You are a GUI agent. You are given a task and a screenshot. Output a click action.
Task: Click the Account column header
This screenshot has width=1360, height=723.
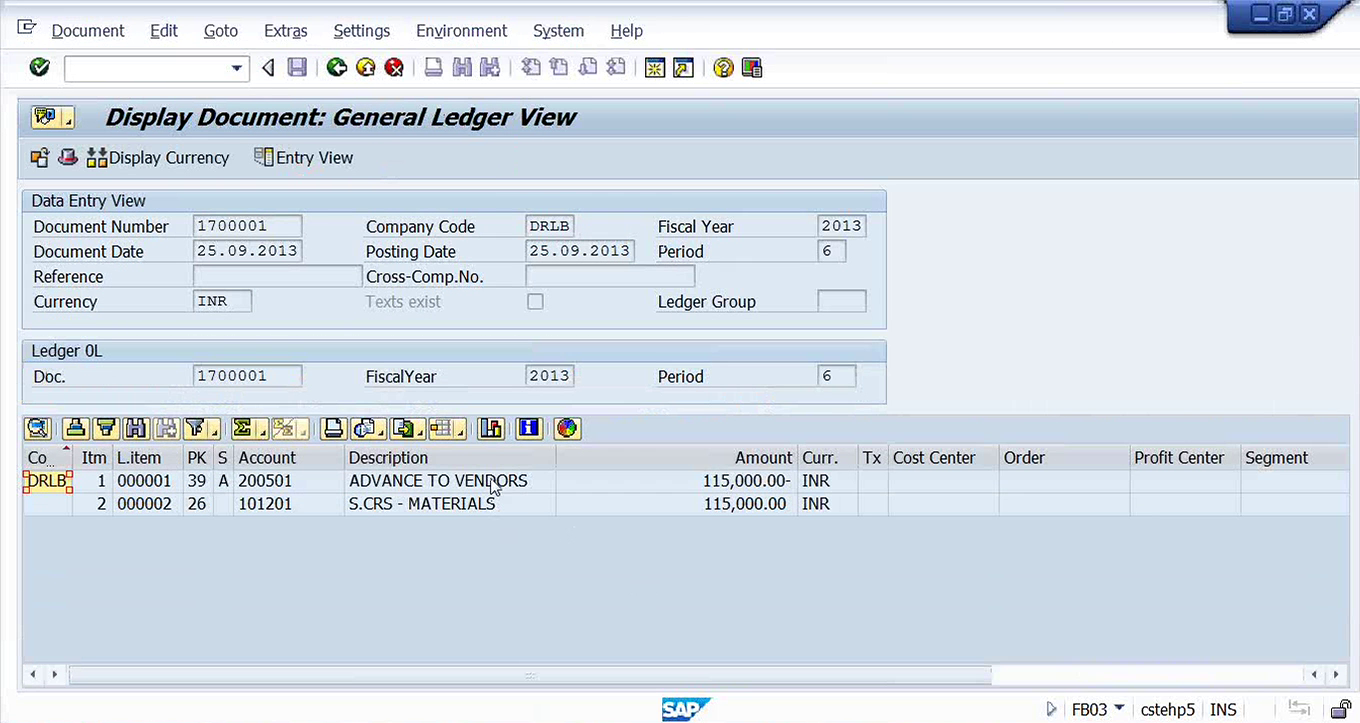288,458
